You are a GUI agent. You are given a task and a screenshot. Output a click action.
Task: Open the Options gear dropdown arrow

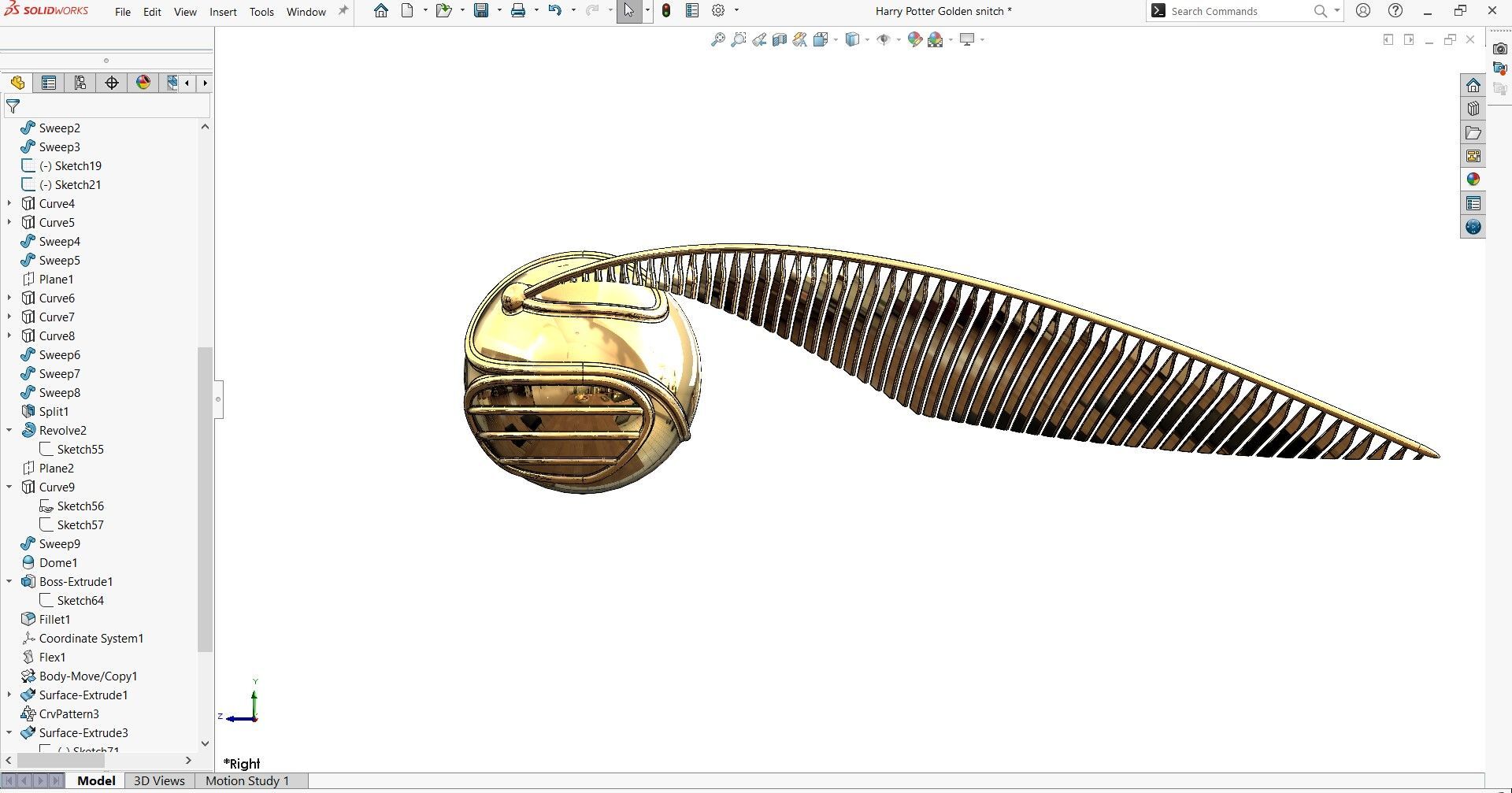736,10
